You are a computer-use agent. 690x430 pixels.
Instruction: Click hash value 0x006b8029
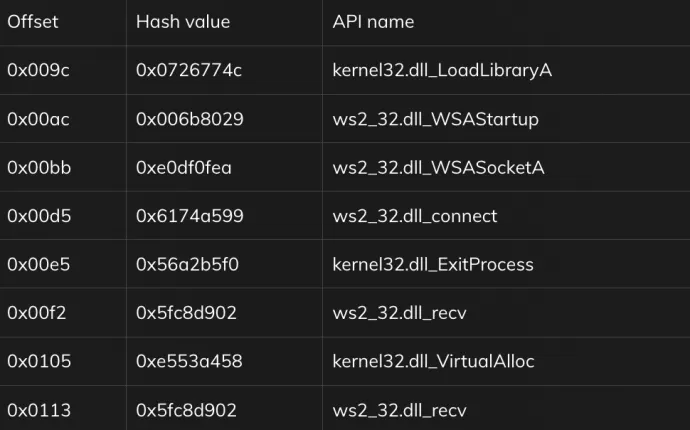189,119
